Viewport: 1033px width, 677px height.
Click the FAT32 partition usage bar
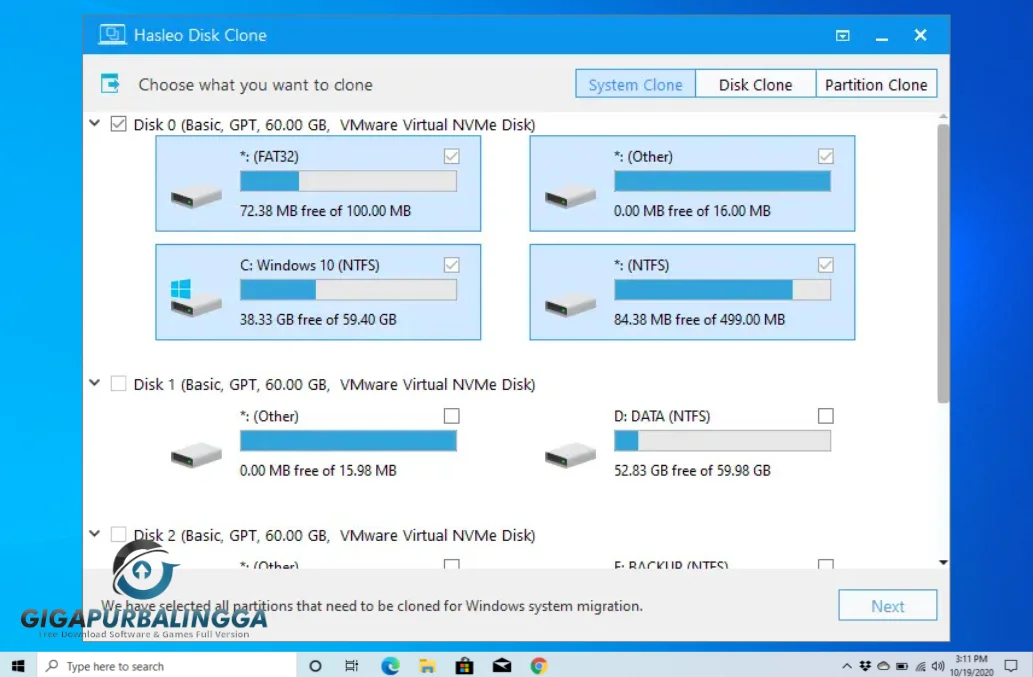348,181
